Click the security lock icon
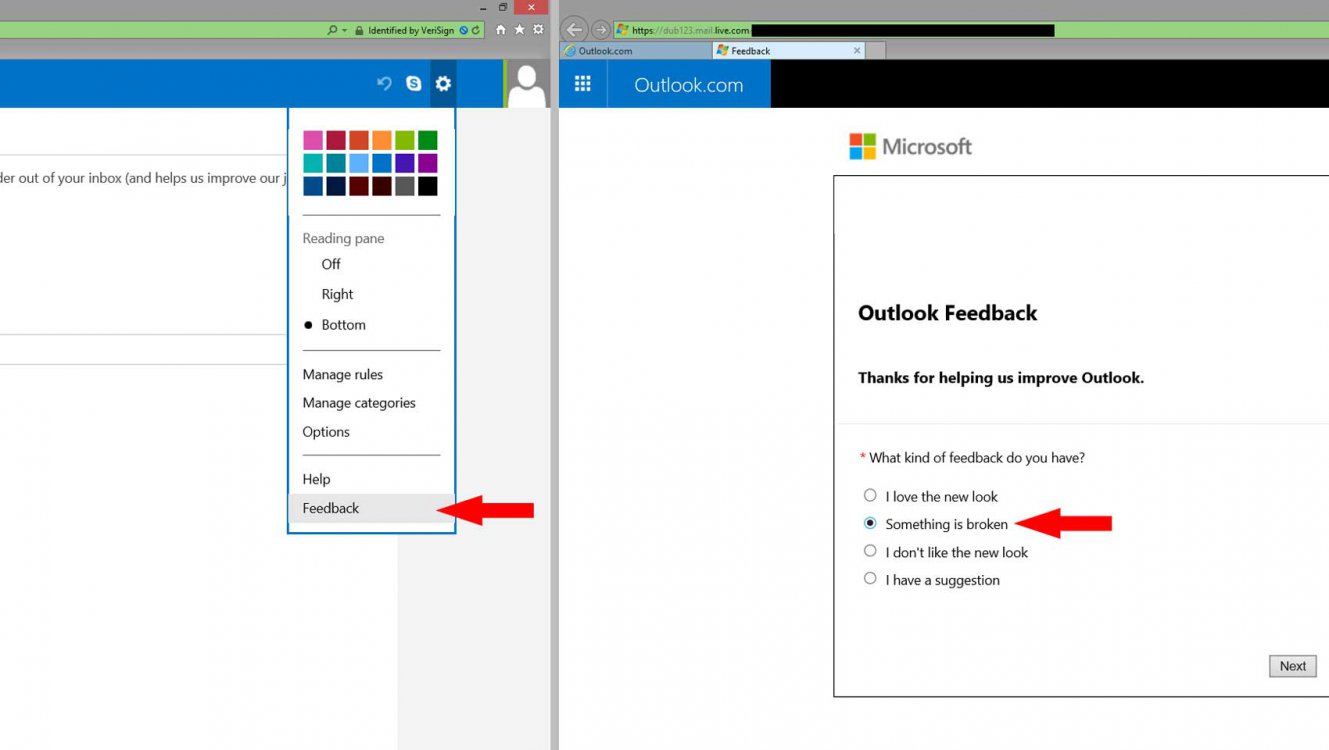The height and width of the screenshot is (750, 1329). point(359,30)
